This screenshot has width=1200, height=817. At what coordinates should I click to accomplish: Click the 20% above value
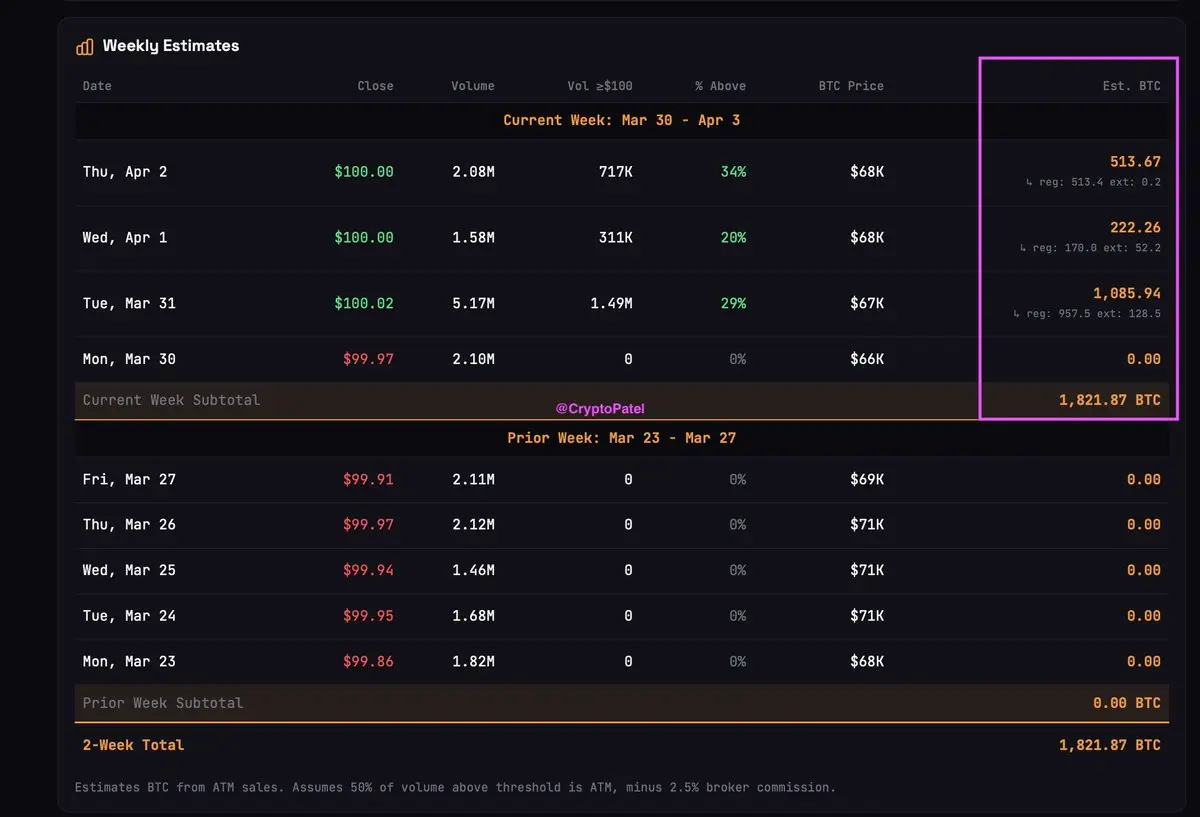733,238
